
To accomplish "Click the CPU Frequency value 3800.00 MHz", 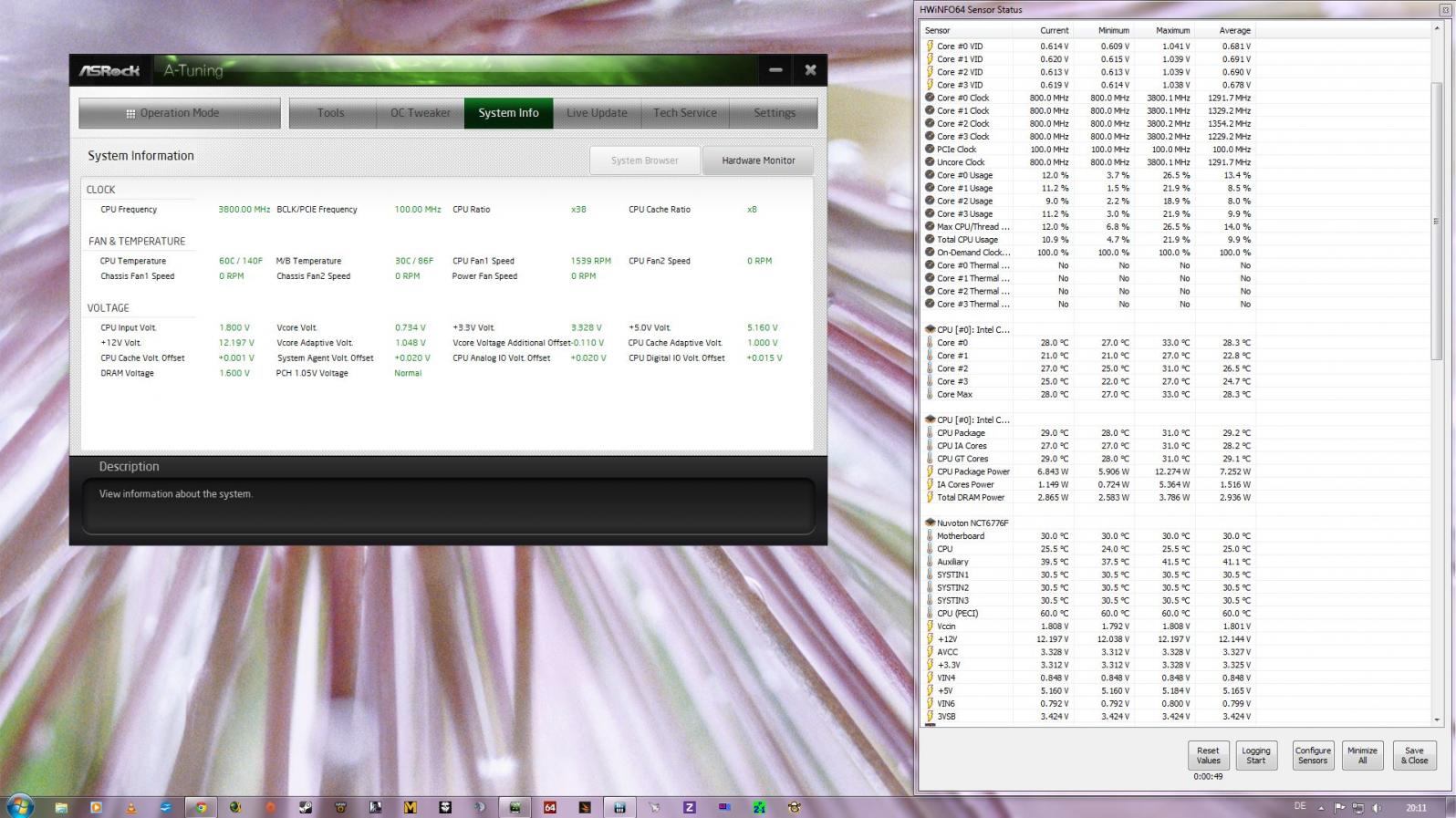I will (x=244, y=210).
